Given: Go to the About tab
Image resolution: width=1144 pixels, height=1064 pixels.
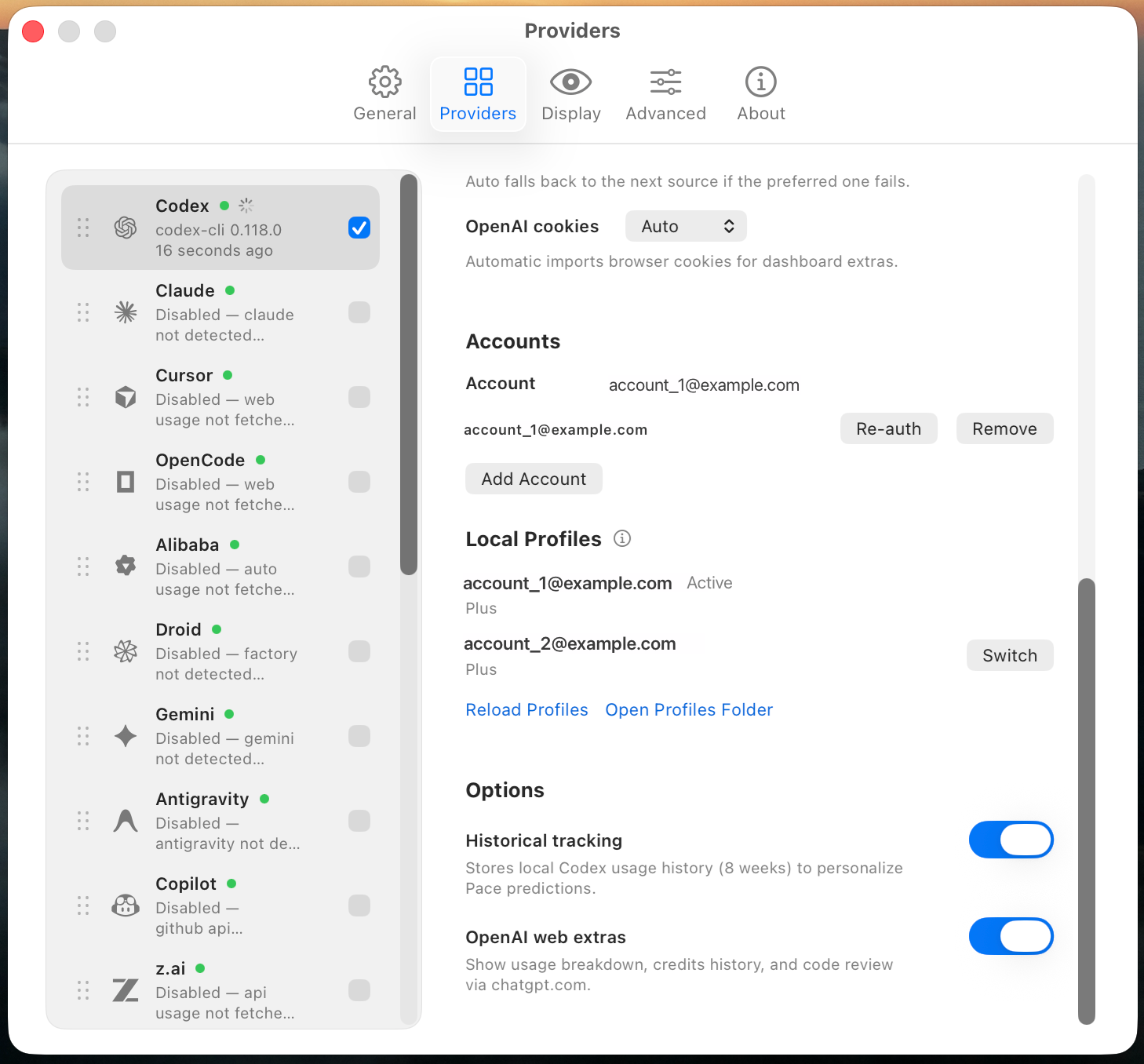Looking at the screenshot, I should pos(761,94).
